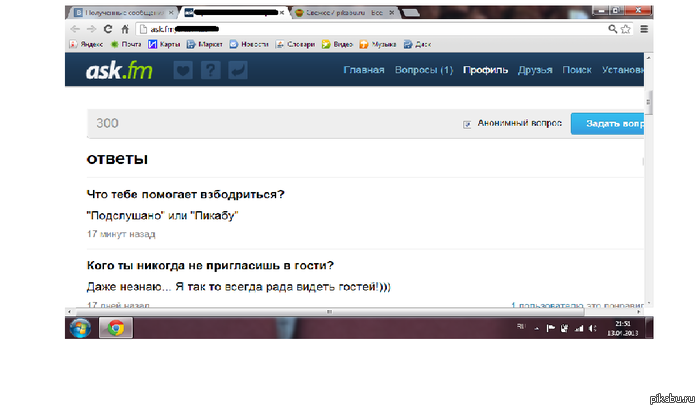Click the magnifier icon in address bar
This screenshot has width=700, height=410.
point(612,29)
